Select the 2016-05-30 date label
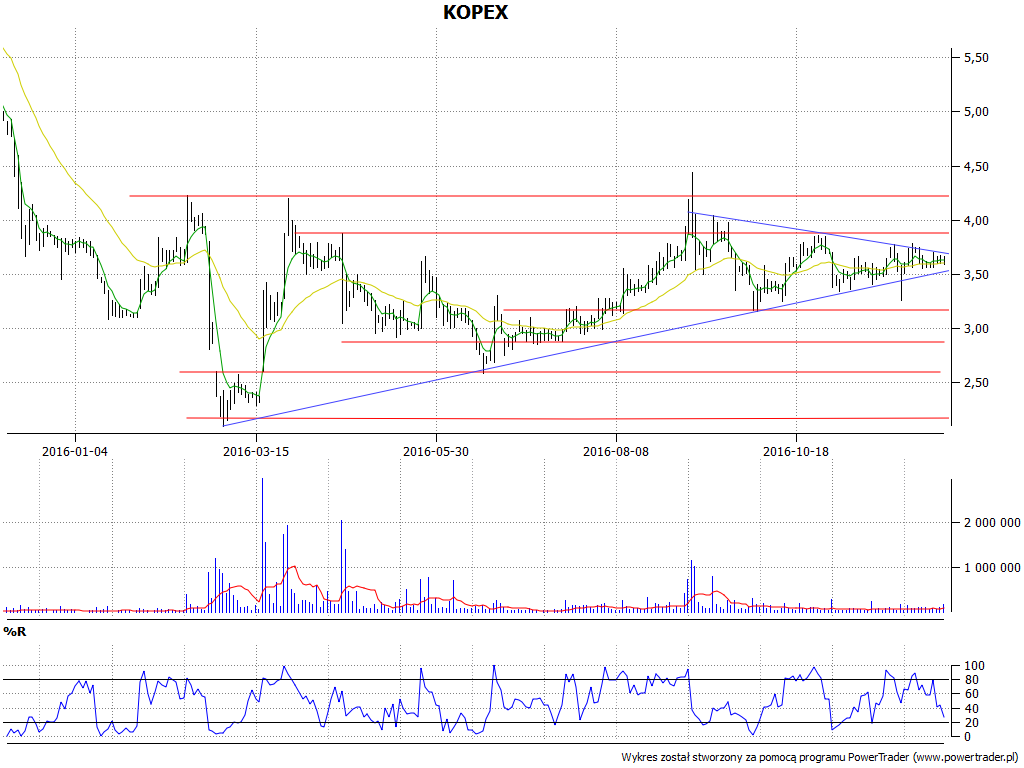 tap(436, 451)
